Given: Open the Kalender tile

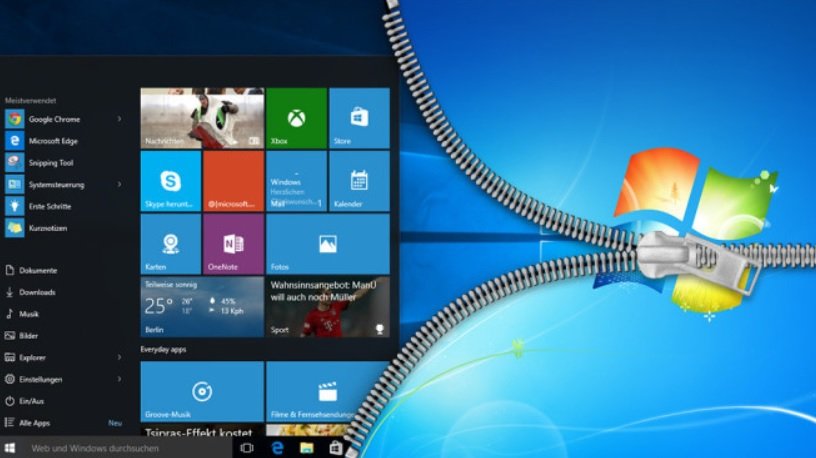Looking at the screenshot, I should pyautogui.click(x=359, y=181).
